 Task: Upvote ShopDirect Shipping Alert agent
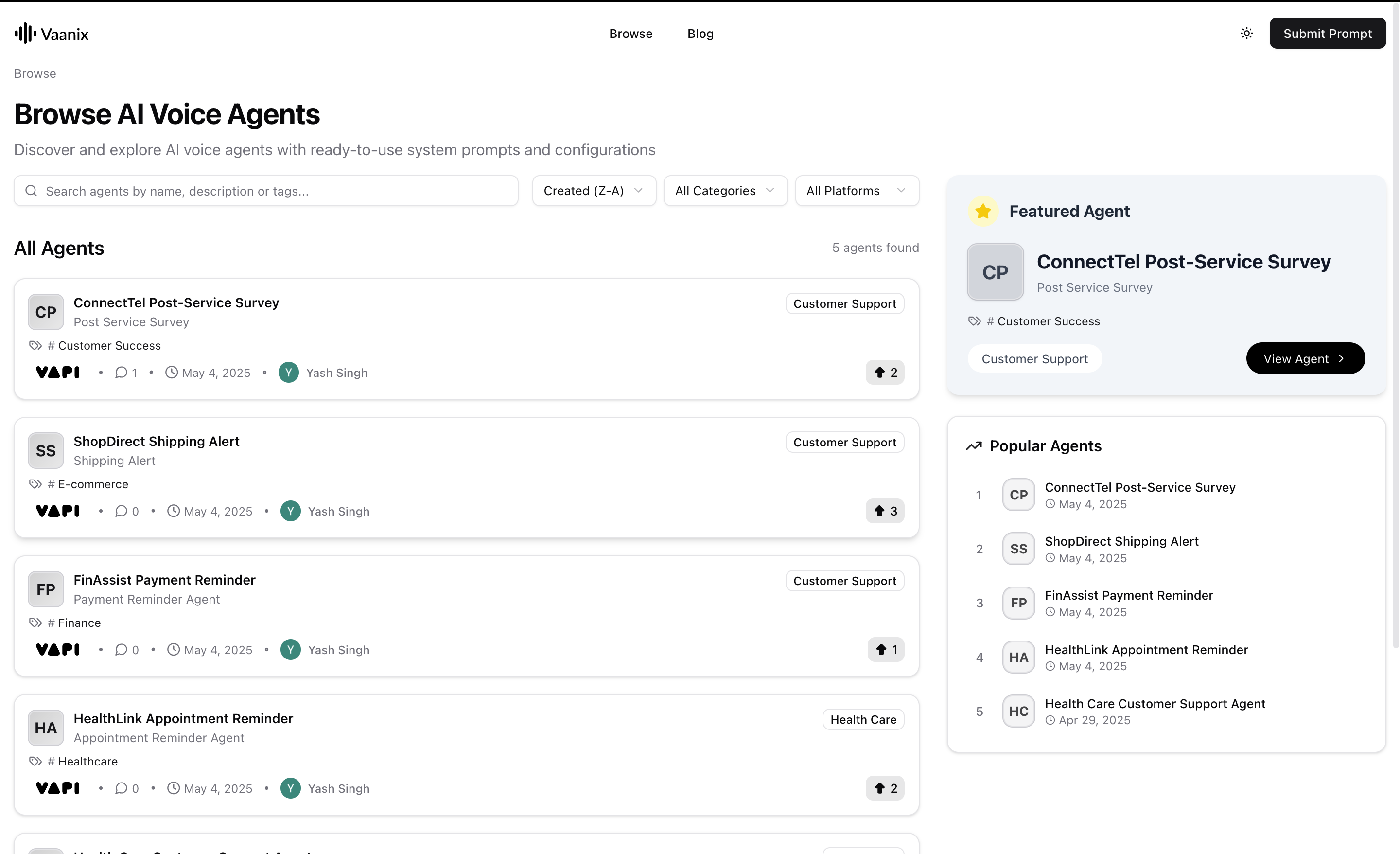pyautogui.click(x=885, y=511)
